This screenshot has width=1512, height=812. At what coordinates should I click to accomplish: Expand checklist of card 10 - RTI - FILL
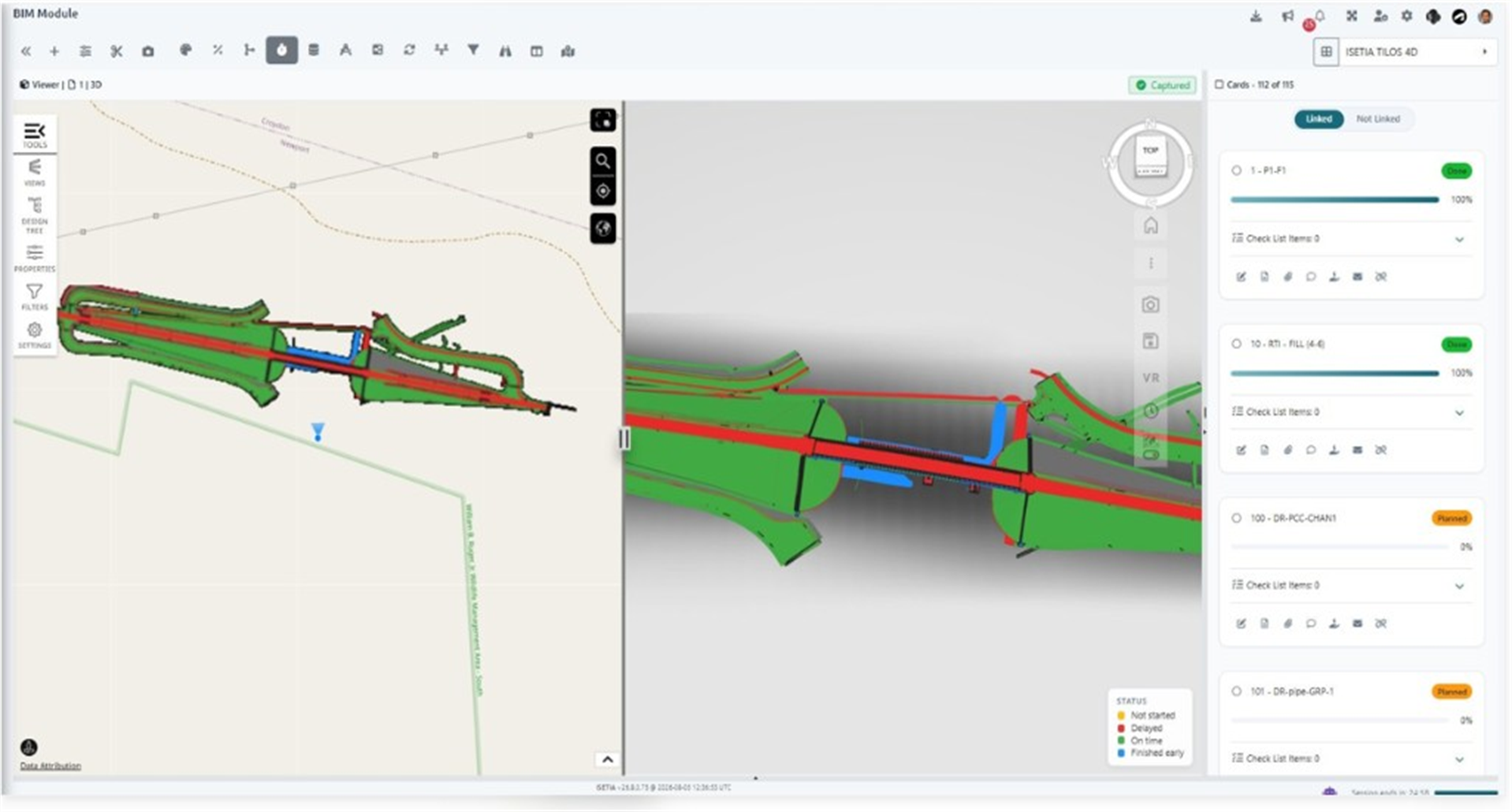1459,412
